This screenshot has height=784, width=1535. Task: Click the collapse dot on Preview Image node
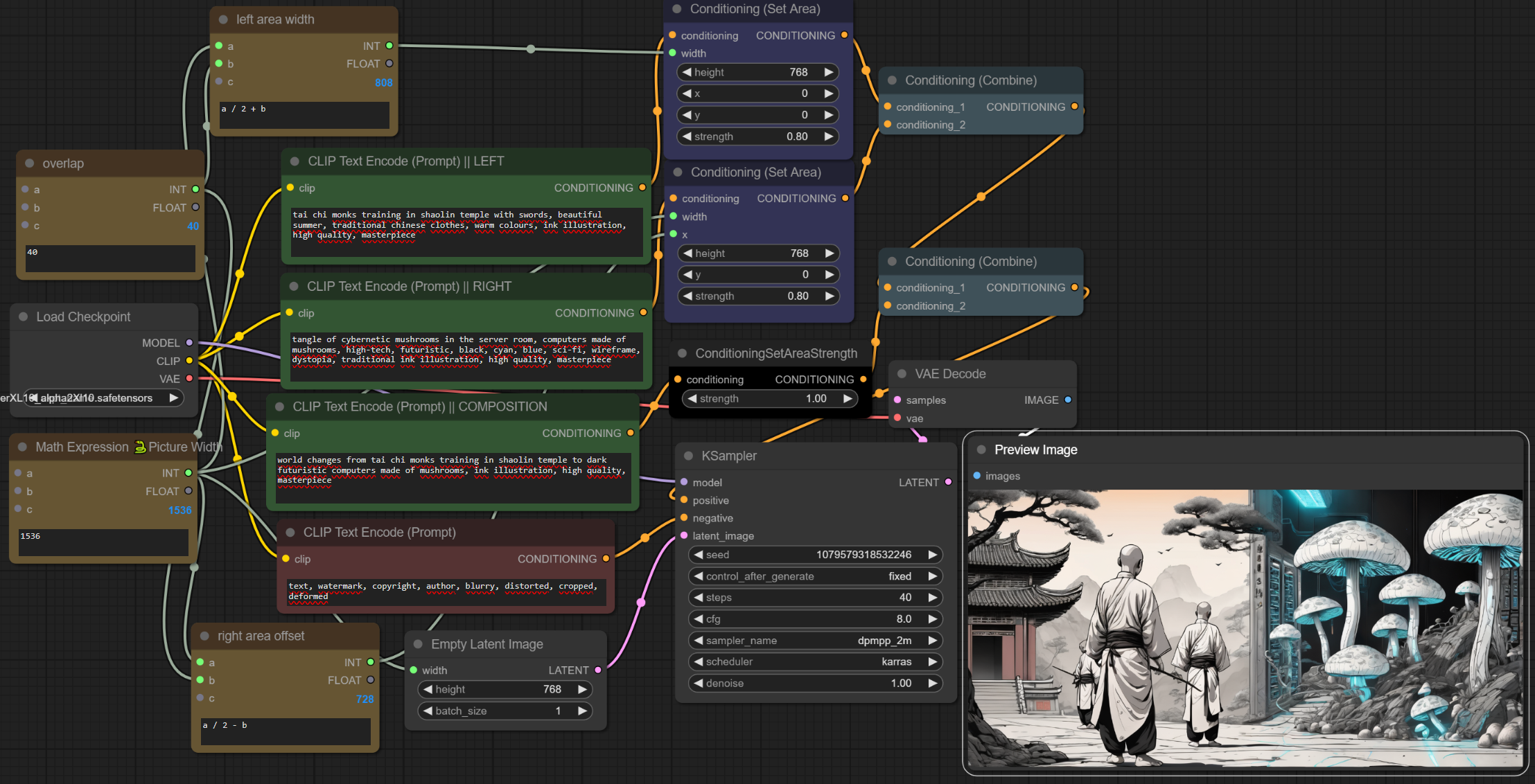coord(981,449)
